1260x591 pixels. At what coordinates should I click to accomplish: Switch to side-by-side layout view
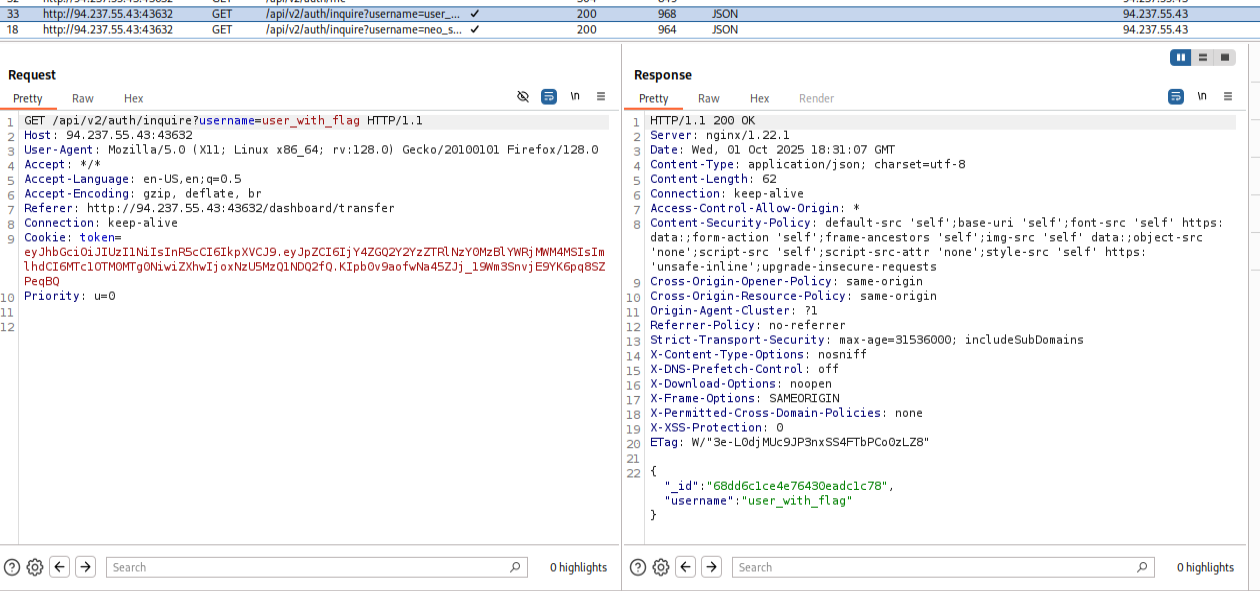[x=1181, y=58]
